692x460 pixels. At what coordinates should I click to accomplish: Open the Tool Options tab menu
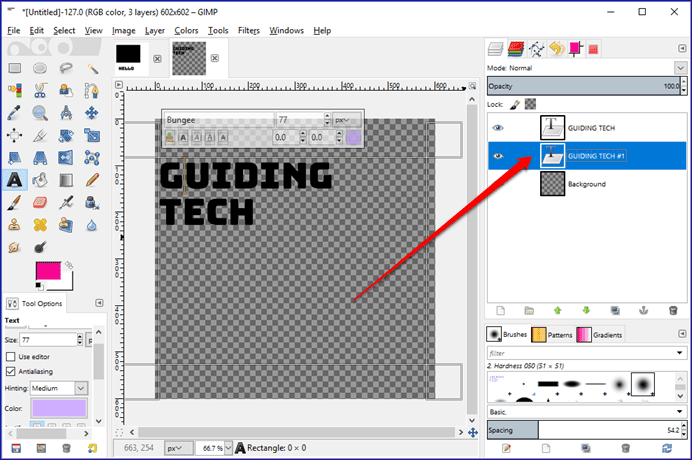[99, 303]
